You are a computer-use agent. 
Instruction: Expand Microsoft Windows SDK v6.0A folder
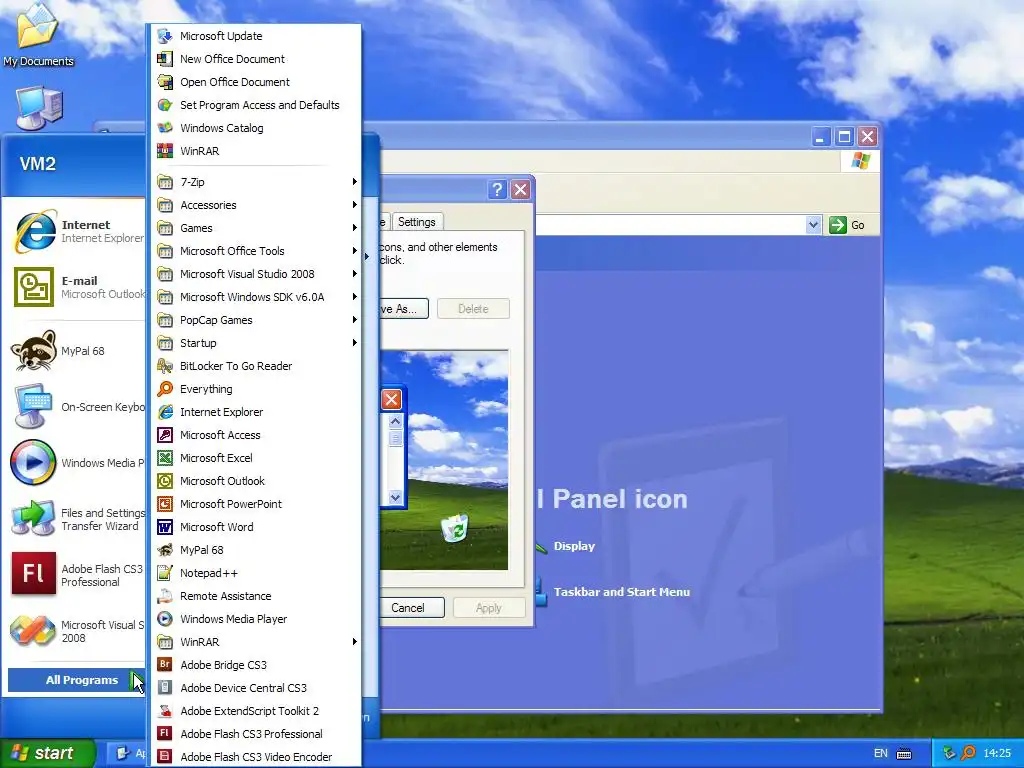coord(256,296)
